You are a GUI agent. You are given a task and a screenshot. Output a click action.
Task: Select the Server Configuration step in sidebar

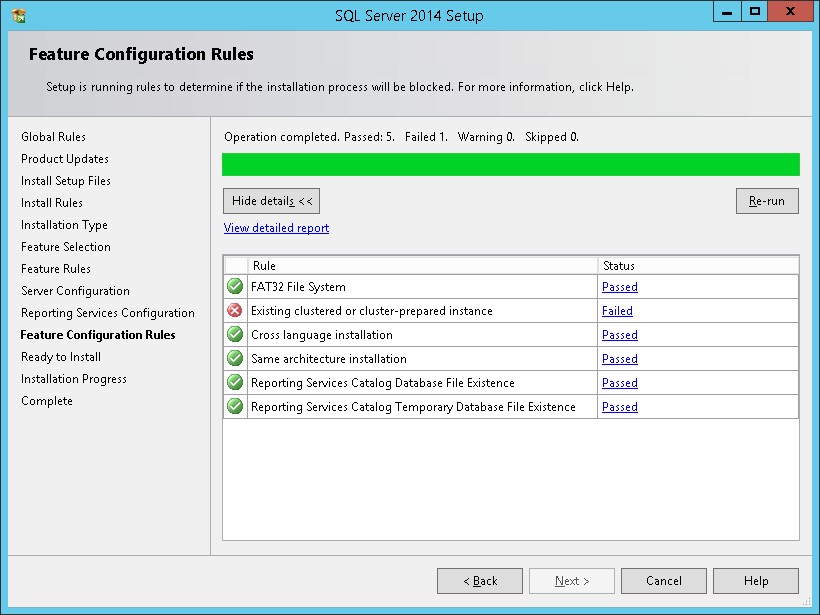pos(75,291)
